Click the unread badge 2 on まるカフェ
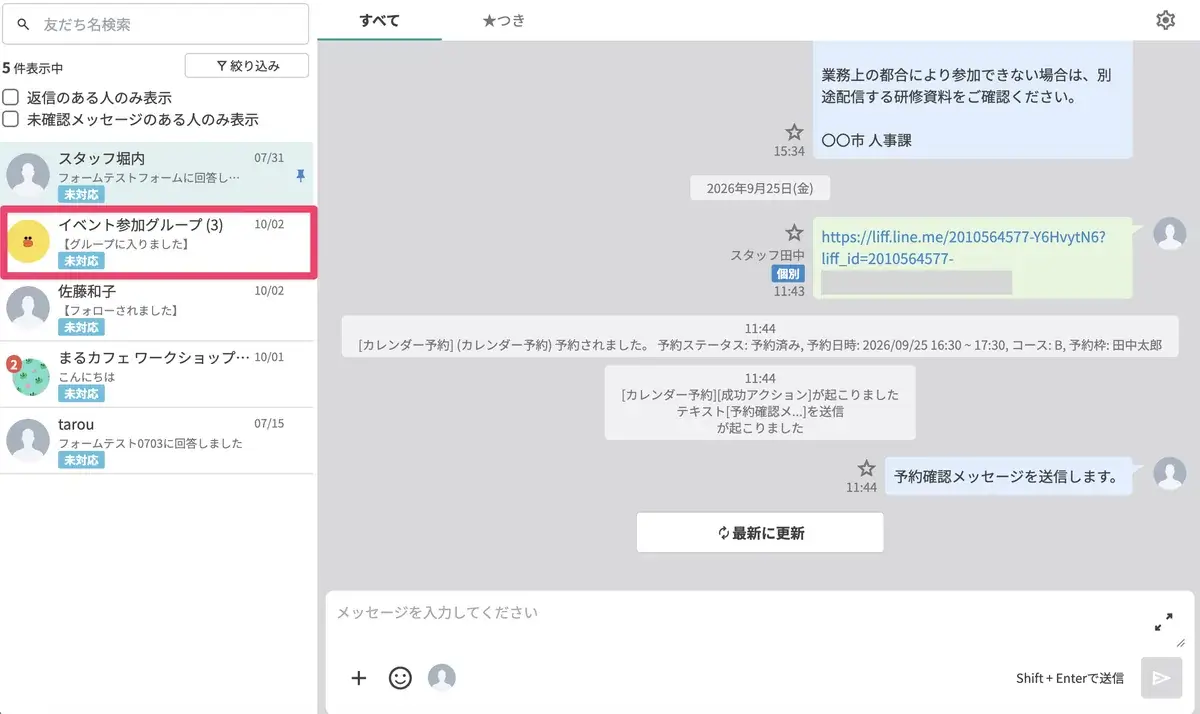1200x714 pixels. pyautogui.click(x=13, y=364)
